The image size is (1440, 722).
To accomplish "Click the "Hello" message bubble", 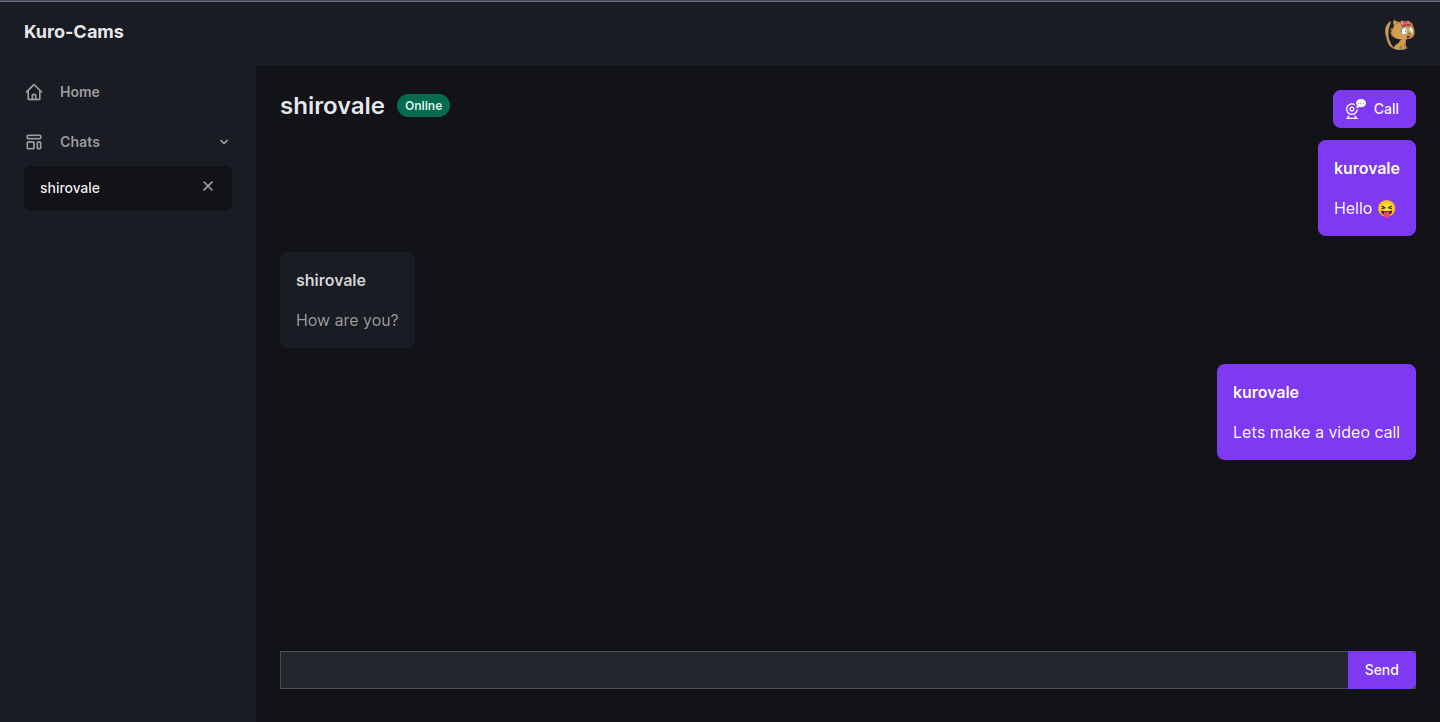I will click(1367, 188).
